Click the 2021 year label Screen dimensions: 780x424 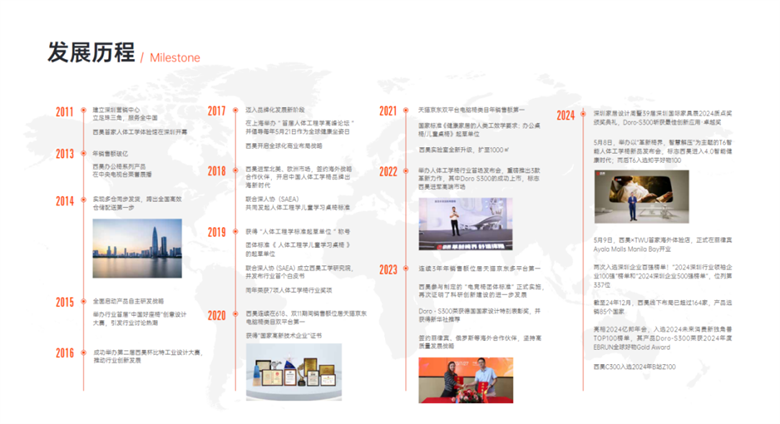pos(389,111)
